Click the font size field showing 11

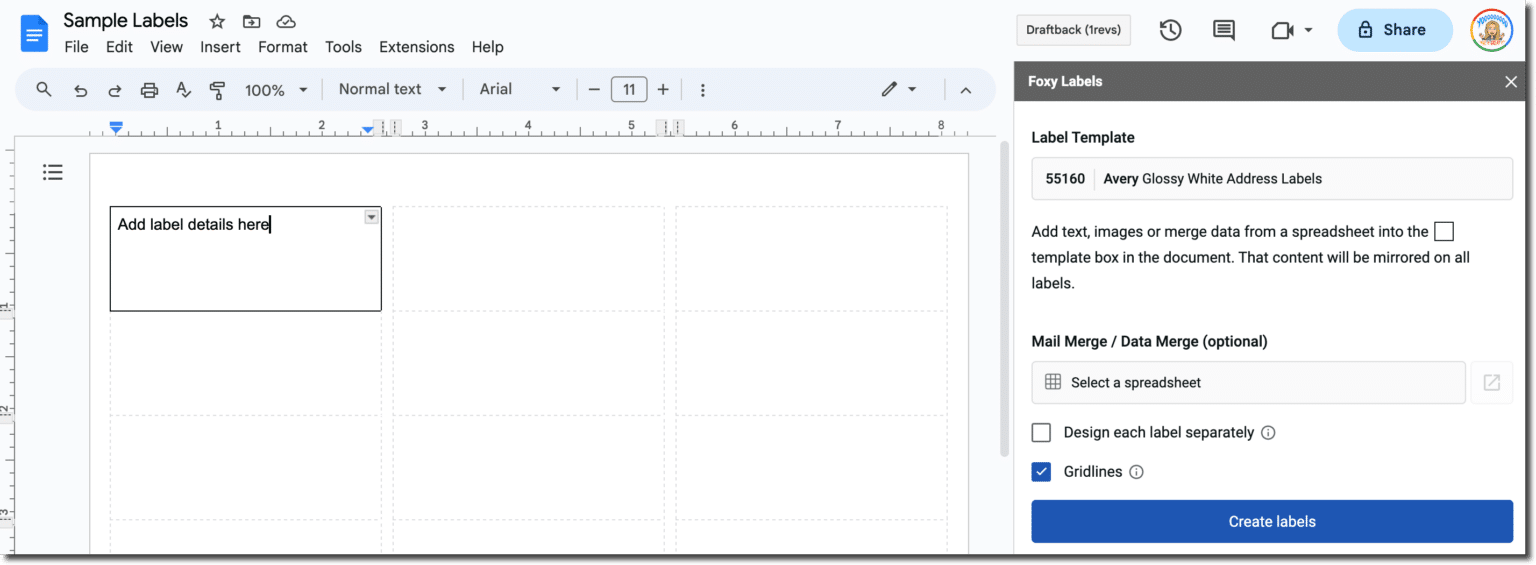[629, 89]
